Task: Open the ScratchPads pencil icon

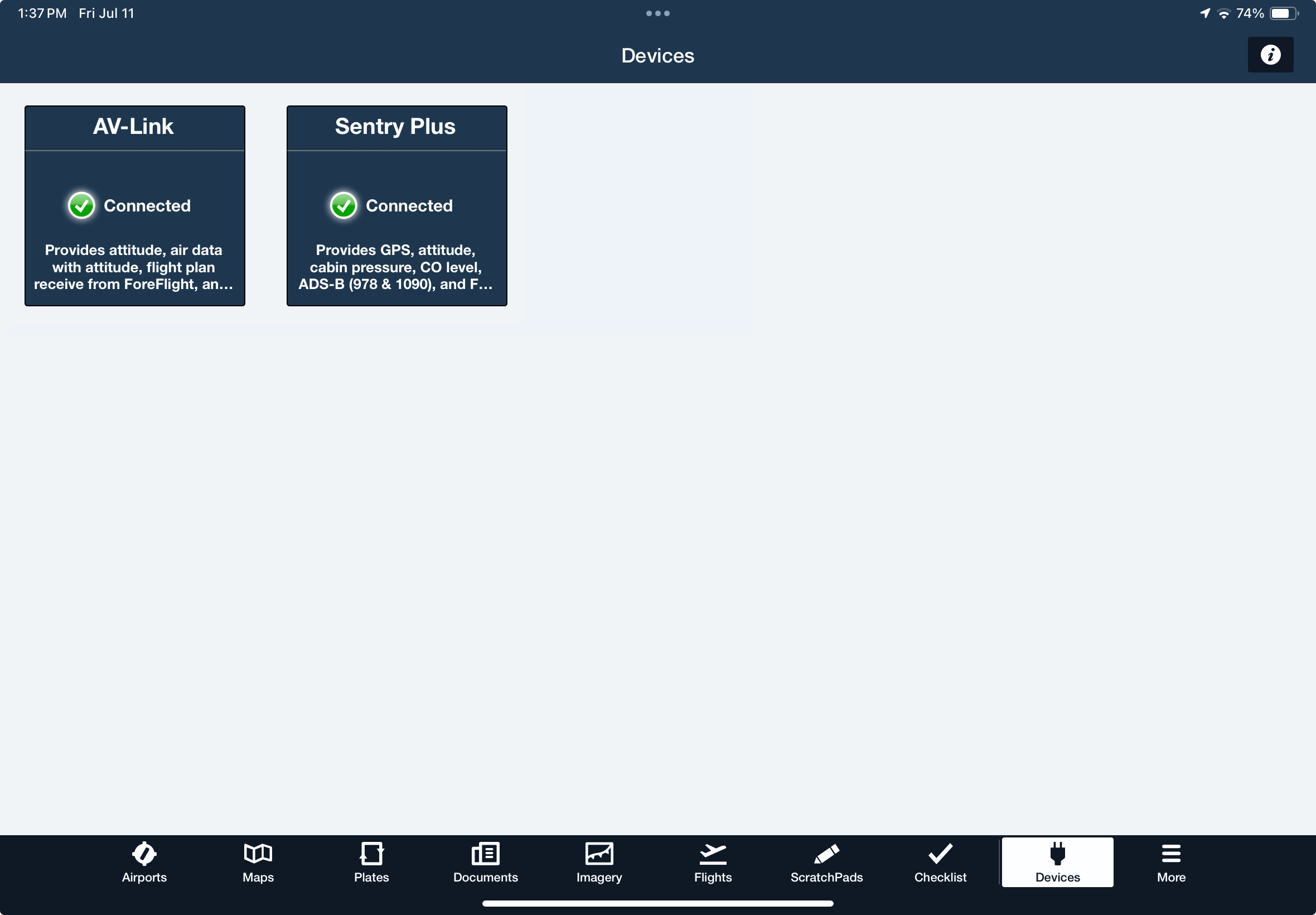Action: [826, 854]
